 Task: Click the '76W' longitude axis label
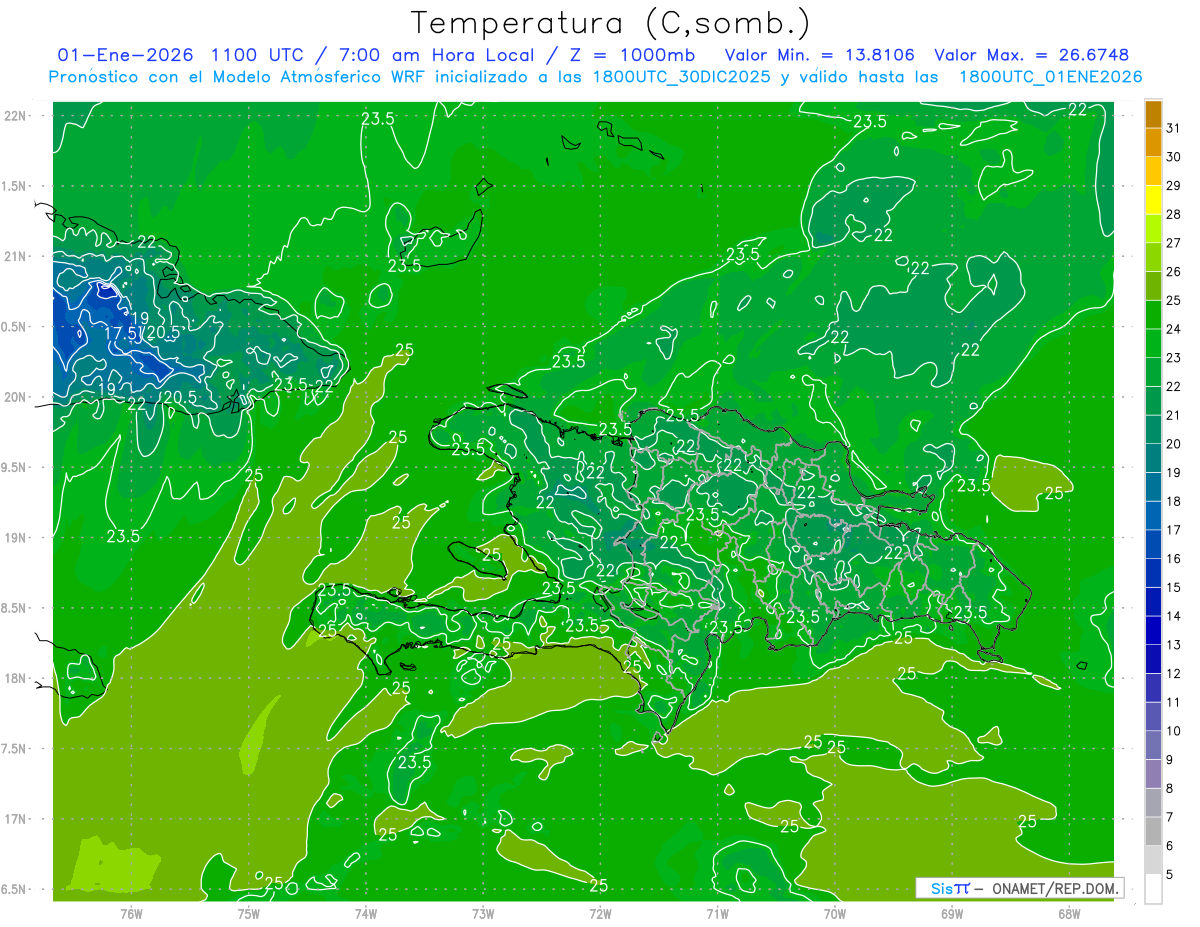point(131,913)
